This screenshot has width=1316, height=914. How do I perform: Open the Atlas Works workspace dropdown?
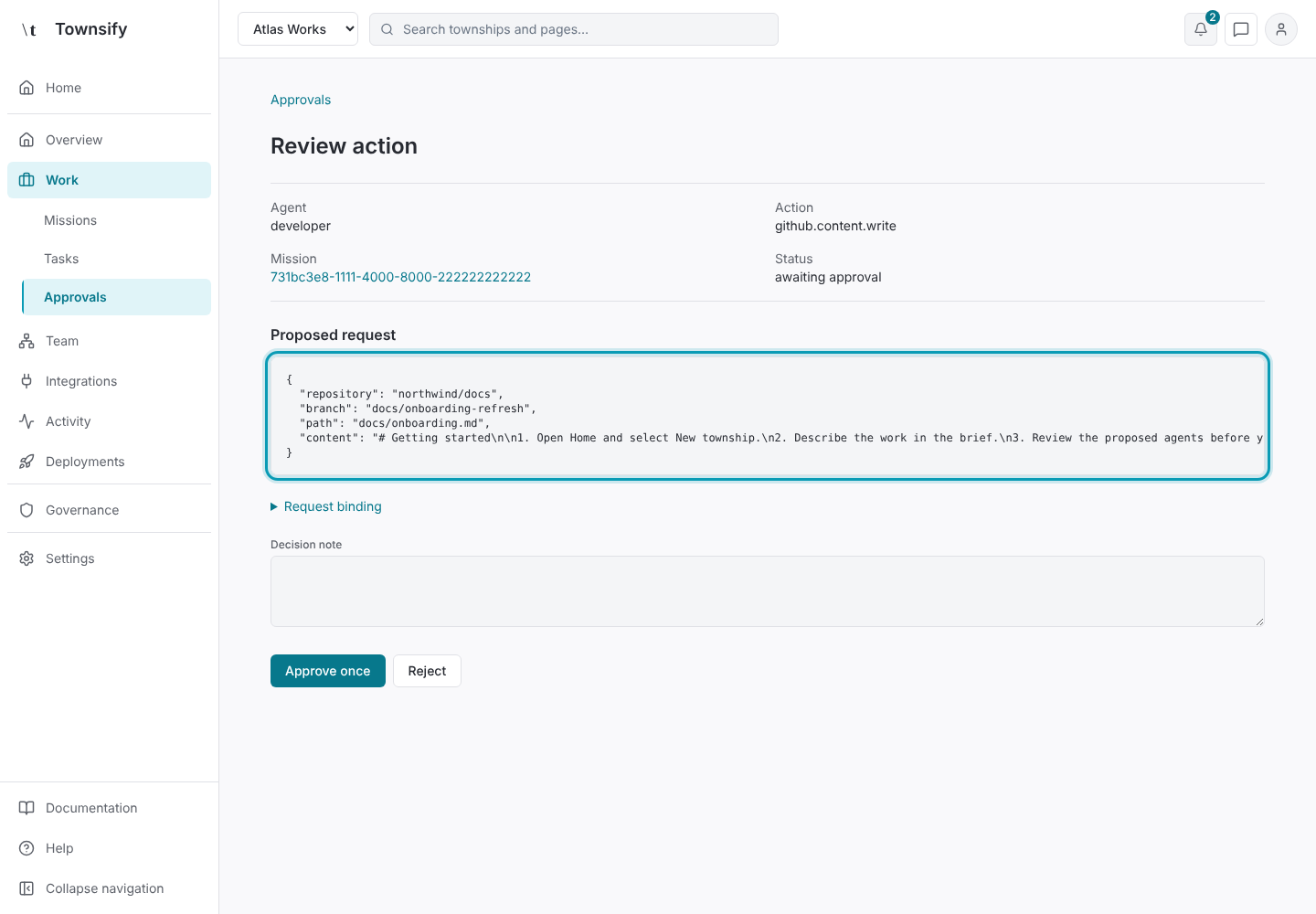pos(298,29)
